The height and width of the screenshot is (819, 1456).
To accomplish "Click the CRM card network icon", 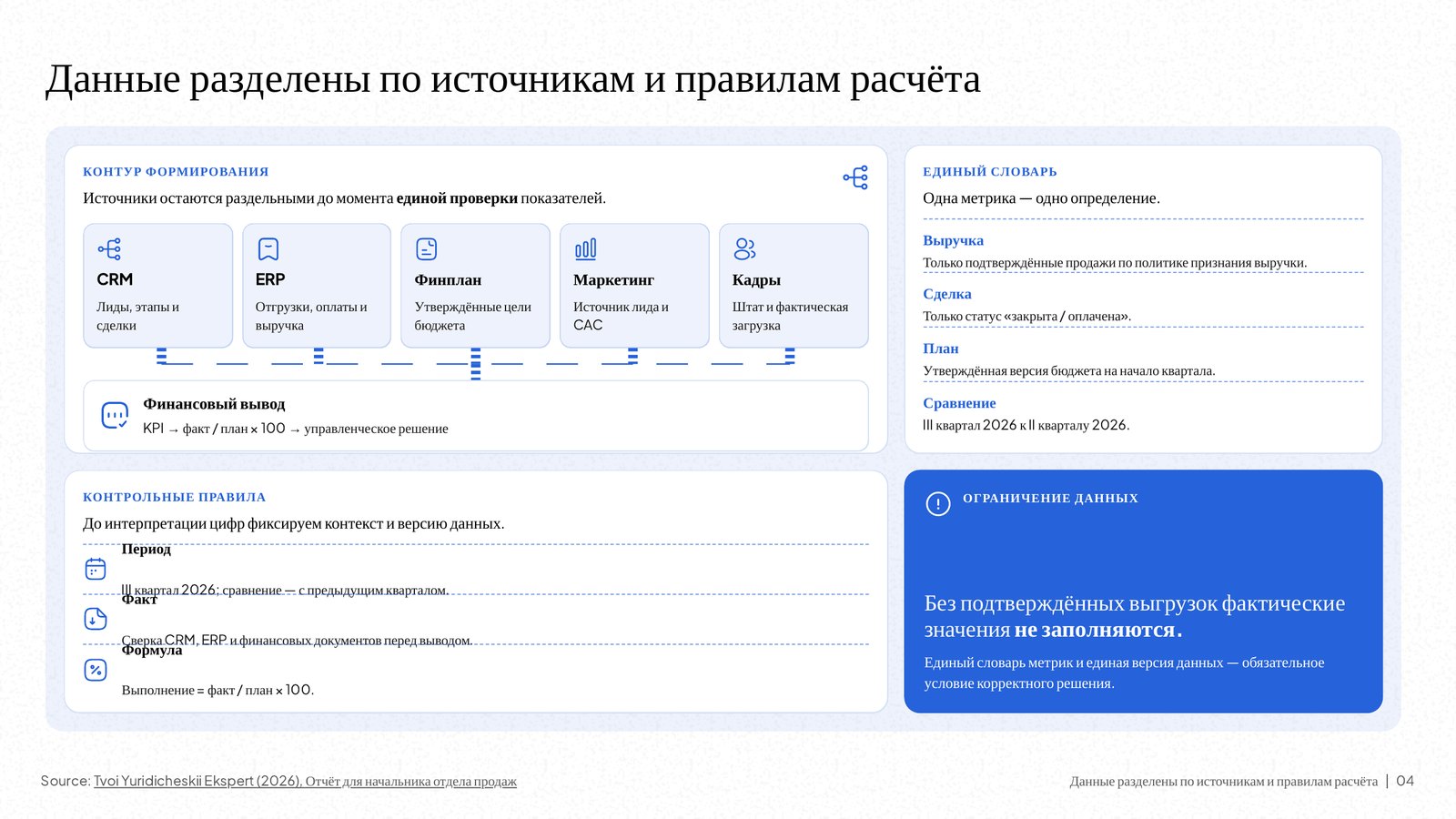I will [109, 248].
